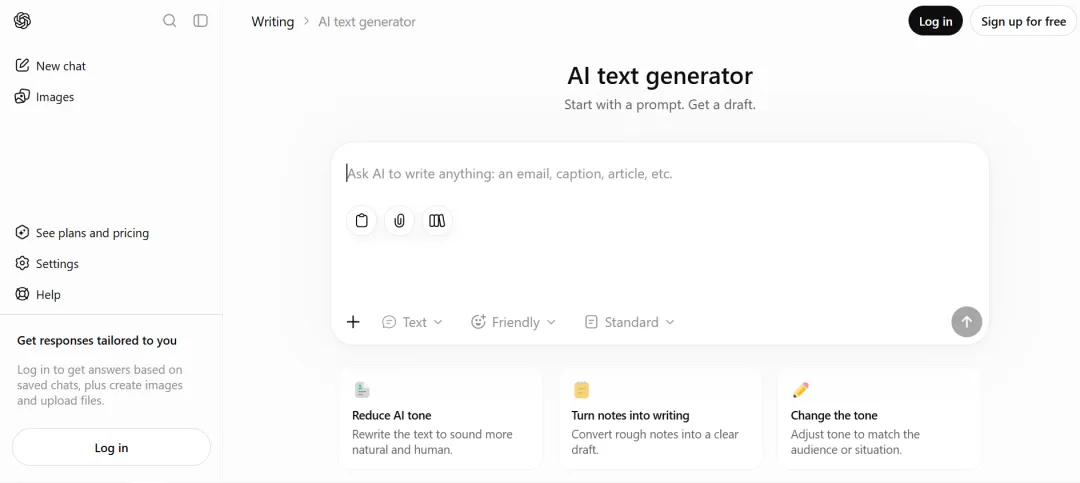Open Images in the sidebar
Screen dimensions: 1080x483
(x=45, y=97)
